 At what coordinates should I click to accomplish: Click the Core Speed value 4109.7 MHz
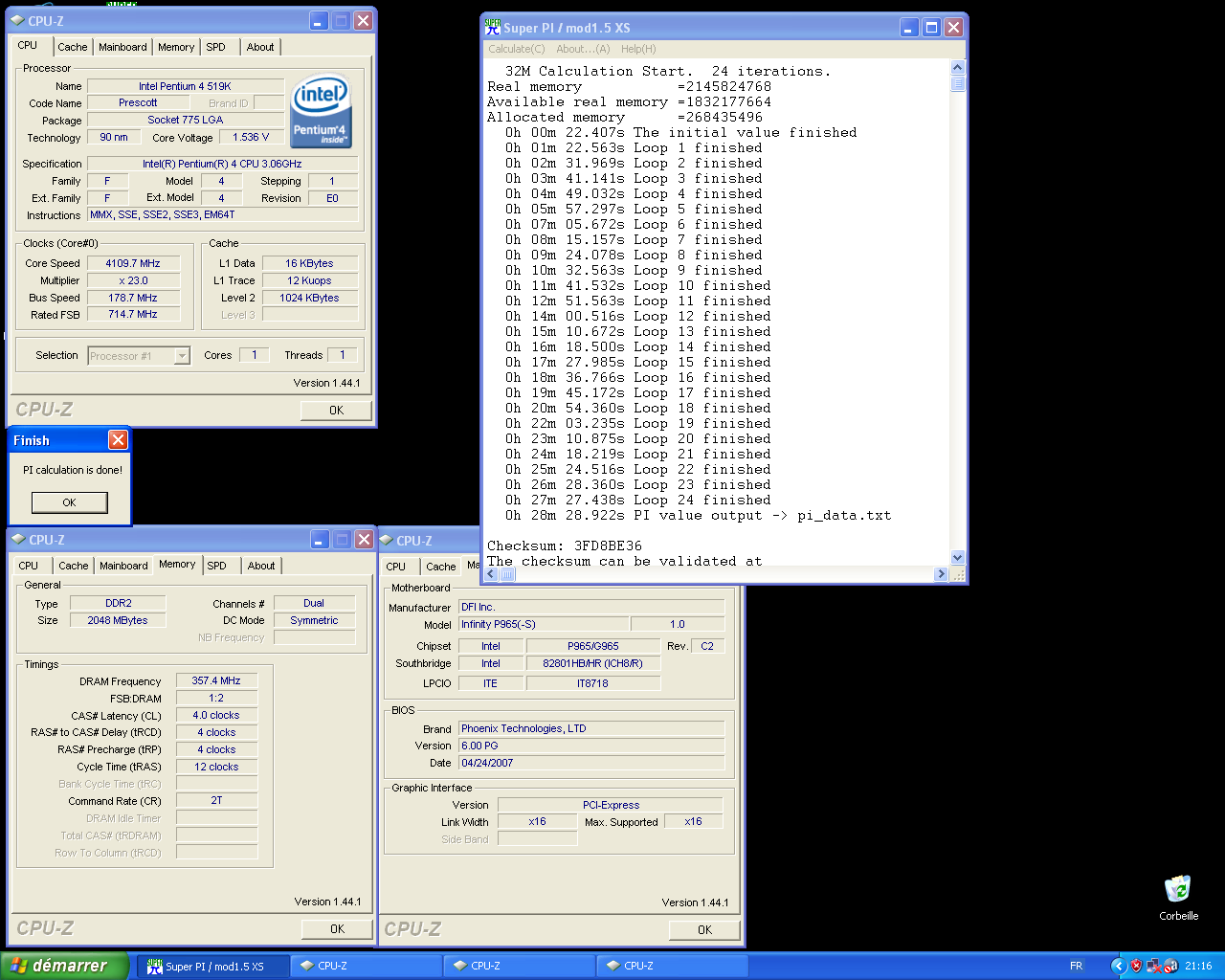click(x=133, y=263)
